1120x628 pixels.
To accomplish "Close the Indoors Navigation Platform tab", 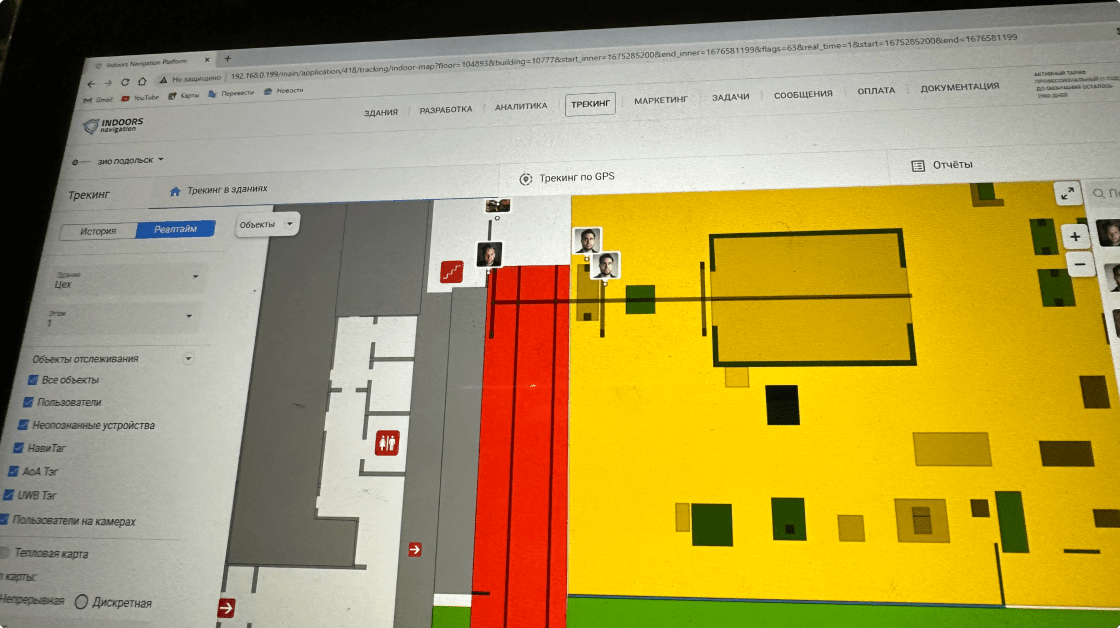I will [x=208, y=60].
